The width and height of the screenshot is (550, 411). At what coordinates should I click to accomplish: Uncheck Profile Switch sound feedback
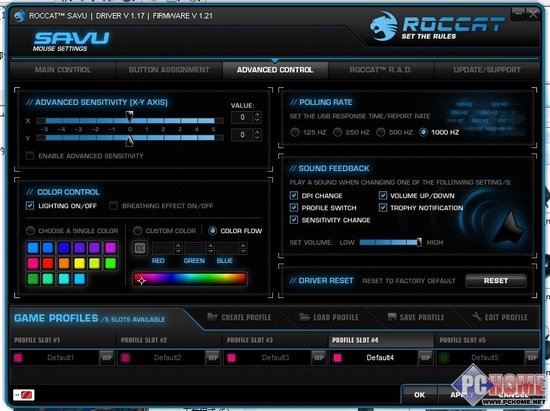click(x=294, y=208)
